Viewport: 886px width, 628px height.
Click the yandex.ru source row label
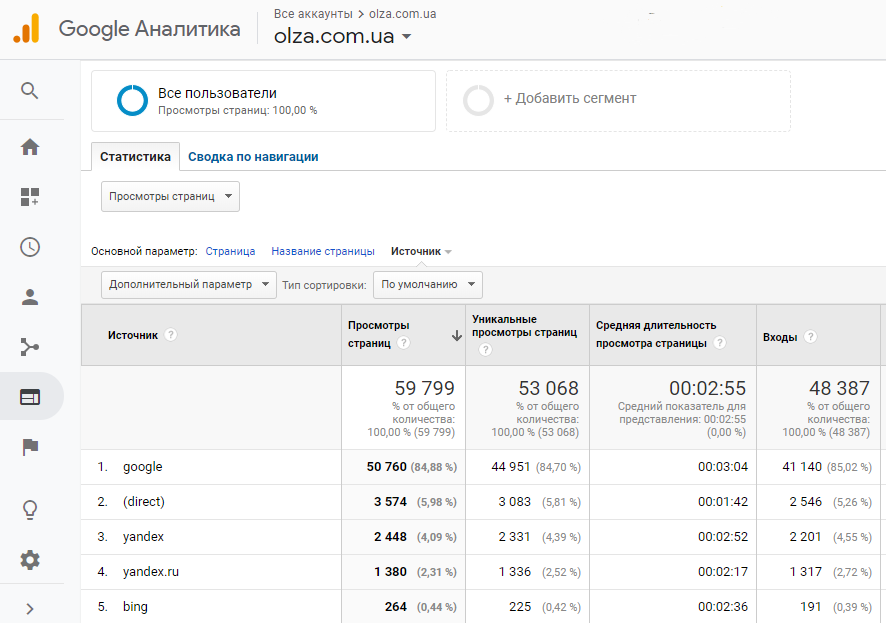pos(151,572)
